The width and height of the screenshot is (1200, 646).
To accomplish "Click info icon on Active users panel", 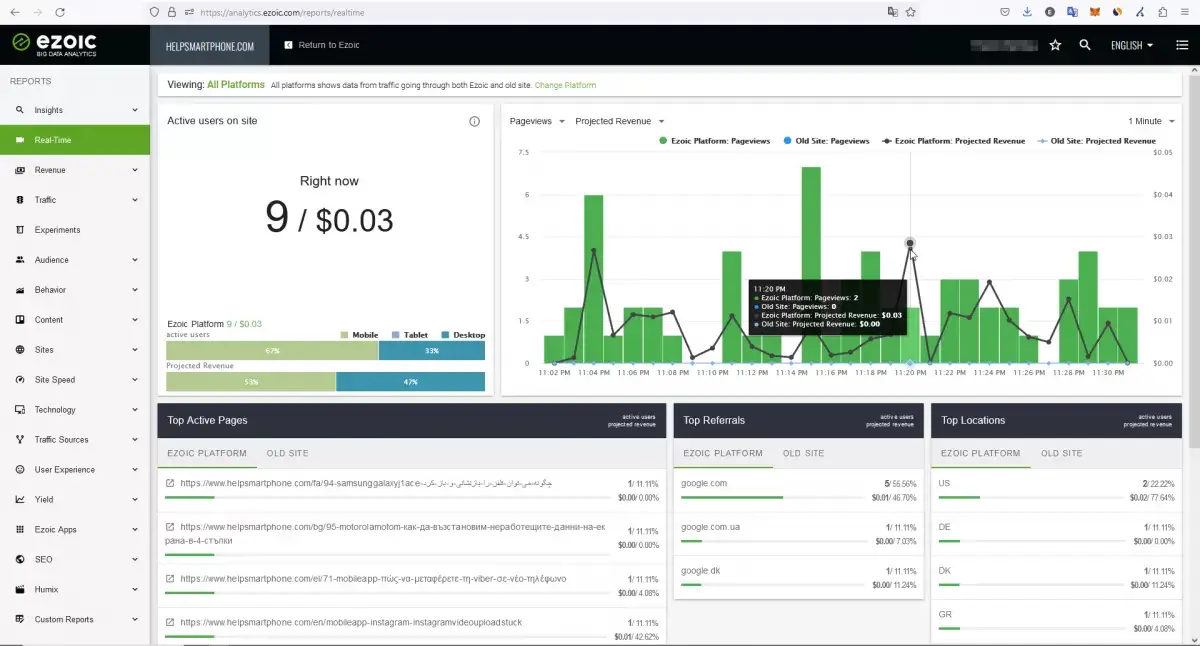I will [475, 121].
